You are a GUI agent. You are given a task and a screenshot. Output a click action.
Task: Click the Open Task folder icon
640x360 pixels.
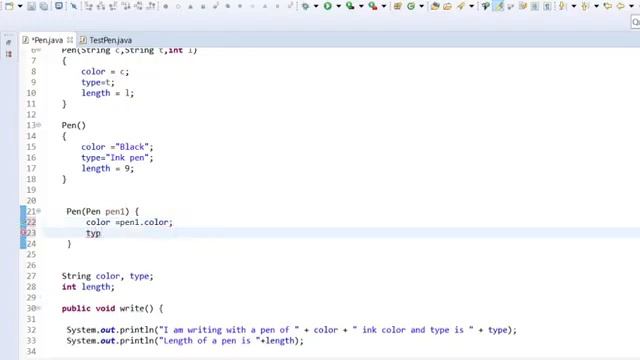(448, 6)
